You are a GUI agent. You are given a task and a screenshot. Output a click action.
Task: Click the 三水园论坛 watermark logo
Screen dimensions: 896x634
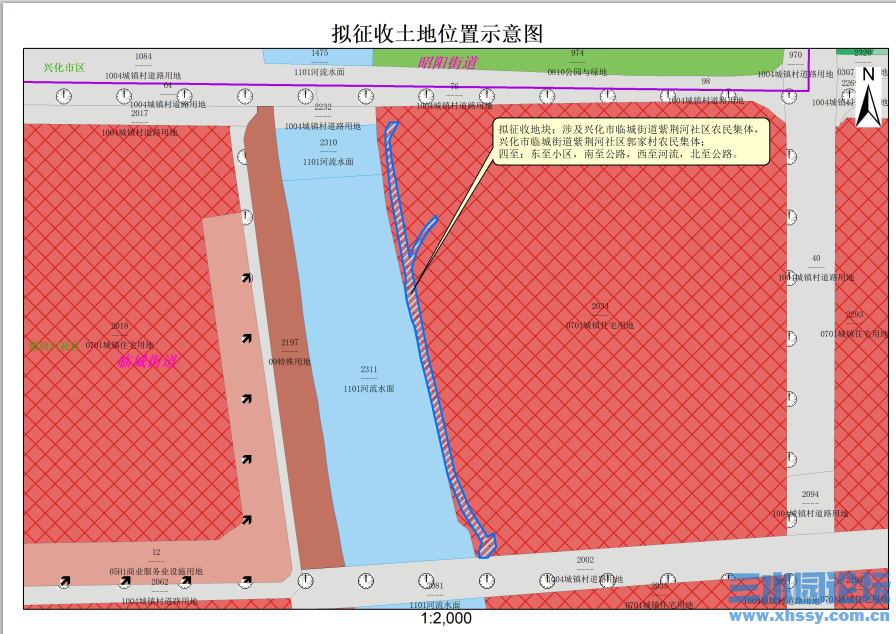point(808,589)
